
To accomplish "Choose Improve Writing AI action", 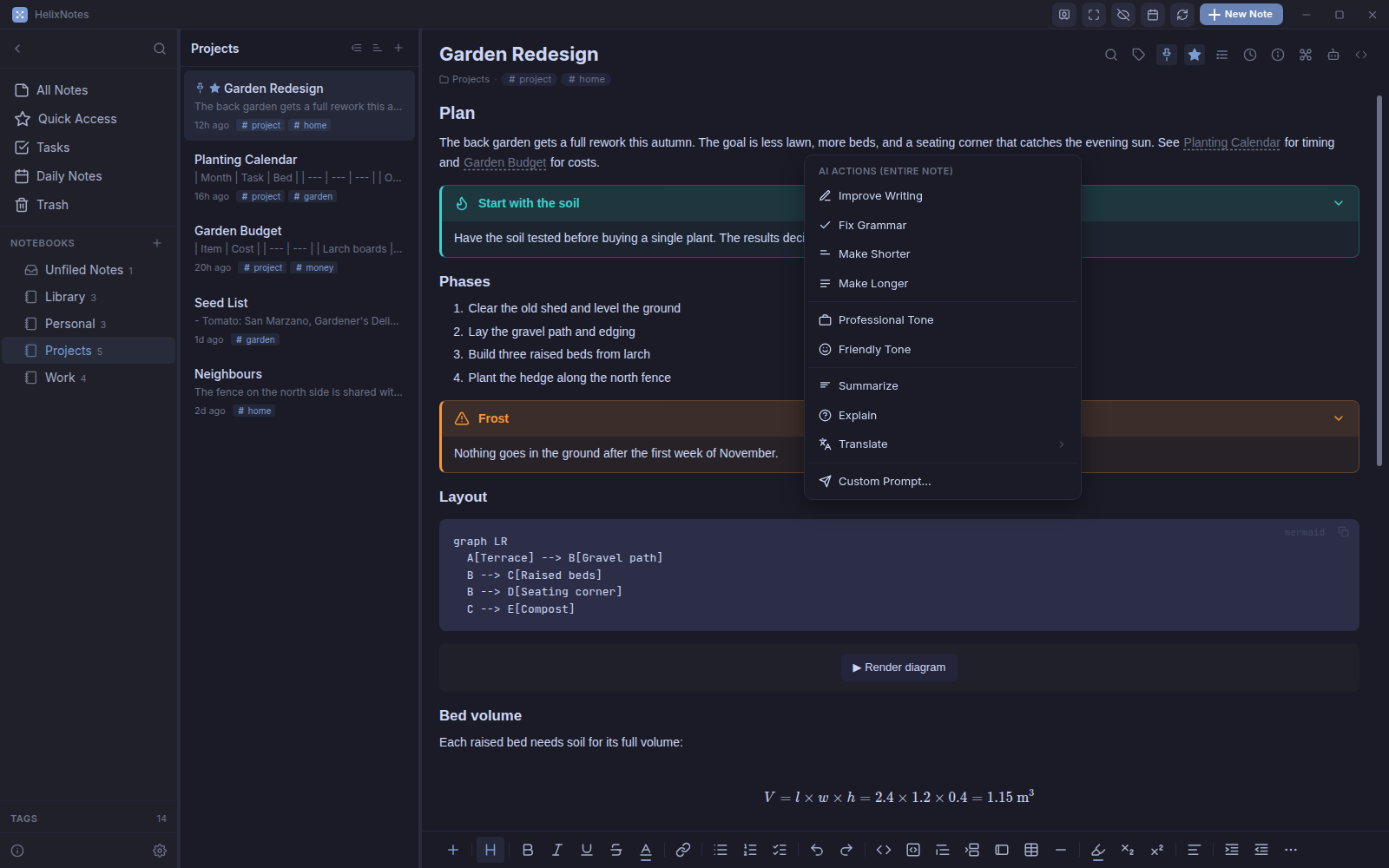I will 943,196.
